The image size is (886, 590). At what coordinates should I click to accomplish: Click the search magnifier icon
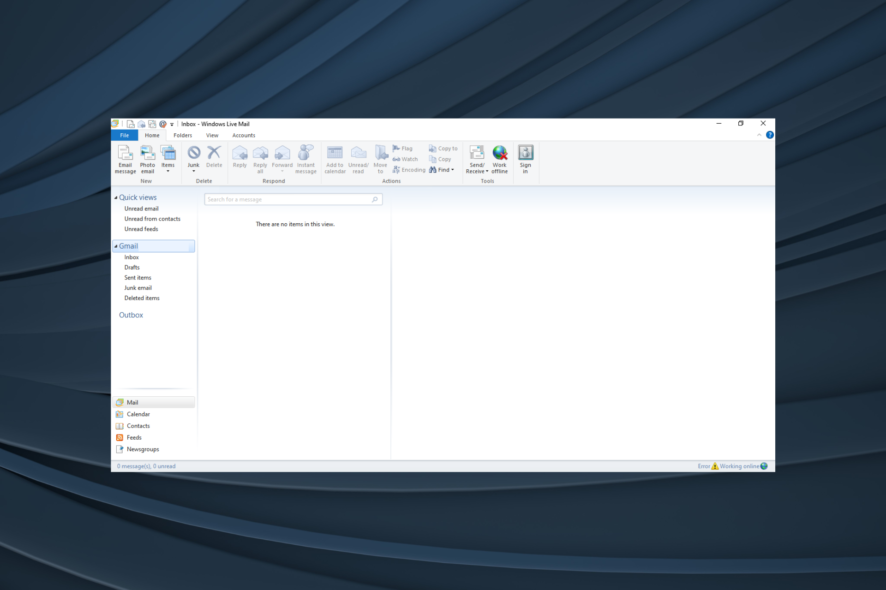click(x=375, y=199)
